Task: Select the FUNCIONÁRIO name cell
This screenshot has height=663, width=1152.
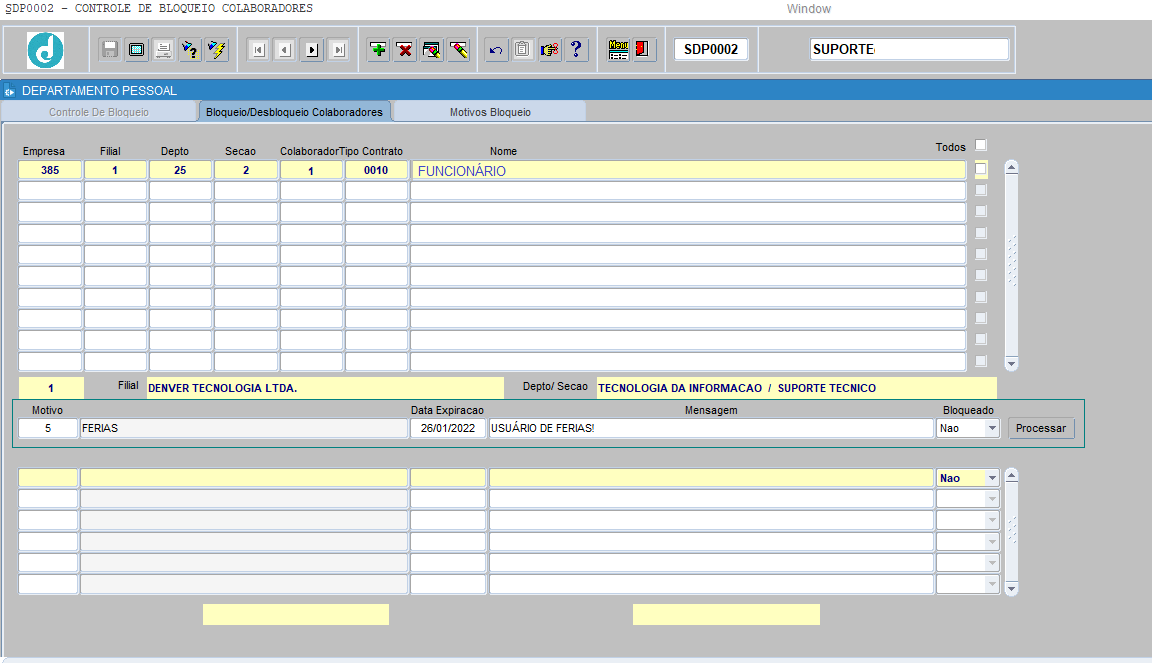Action: pyautogui.click(x=688, y=171)
